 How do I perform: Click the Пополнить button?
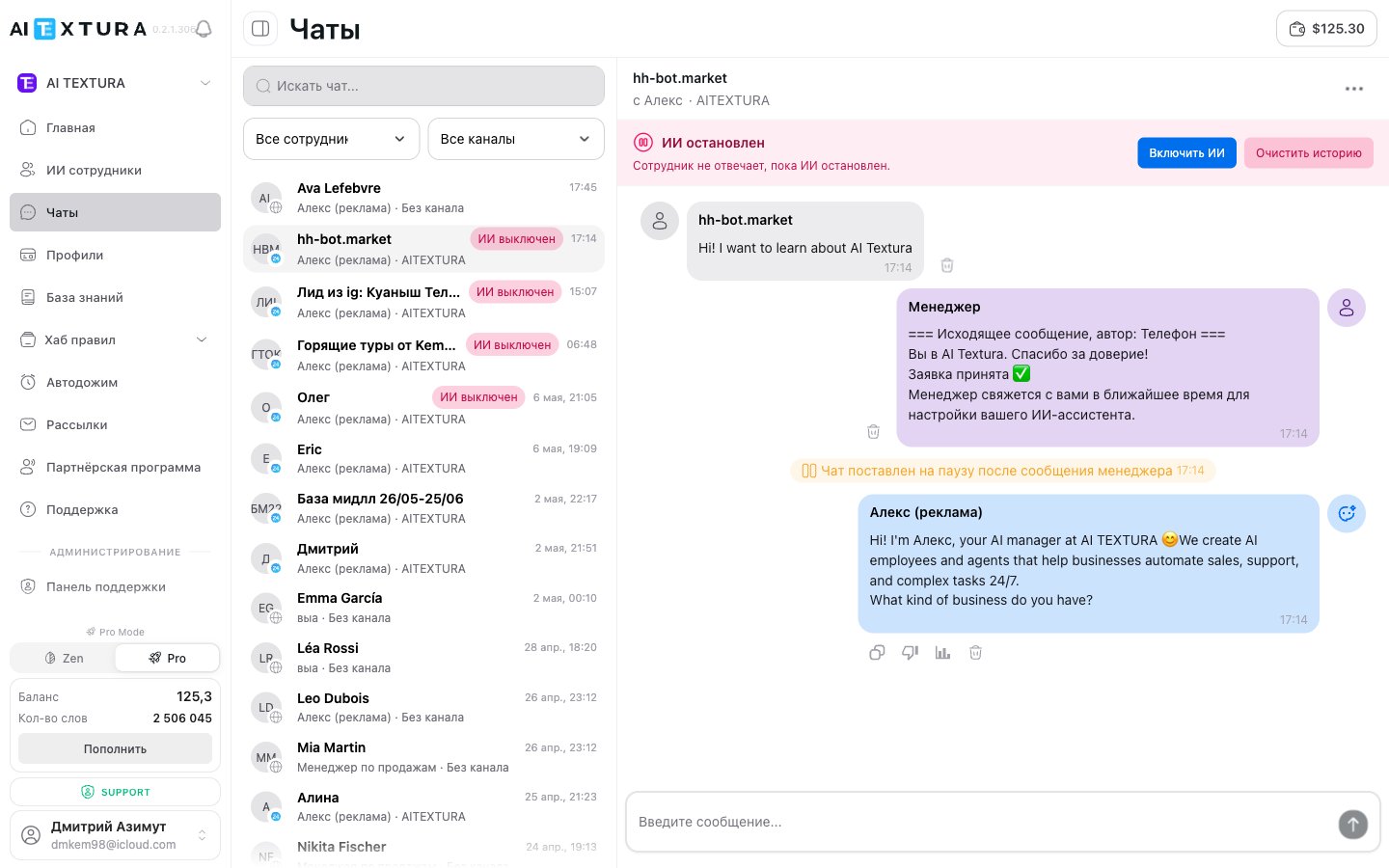[115, 748]
